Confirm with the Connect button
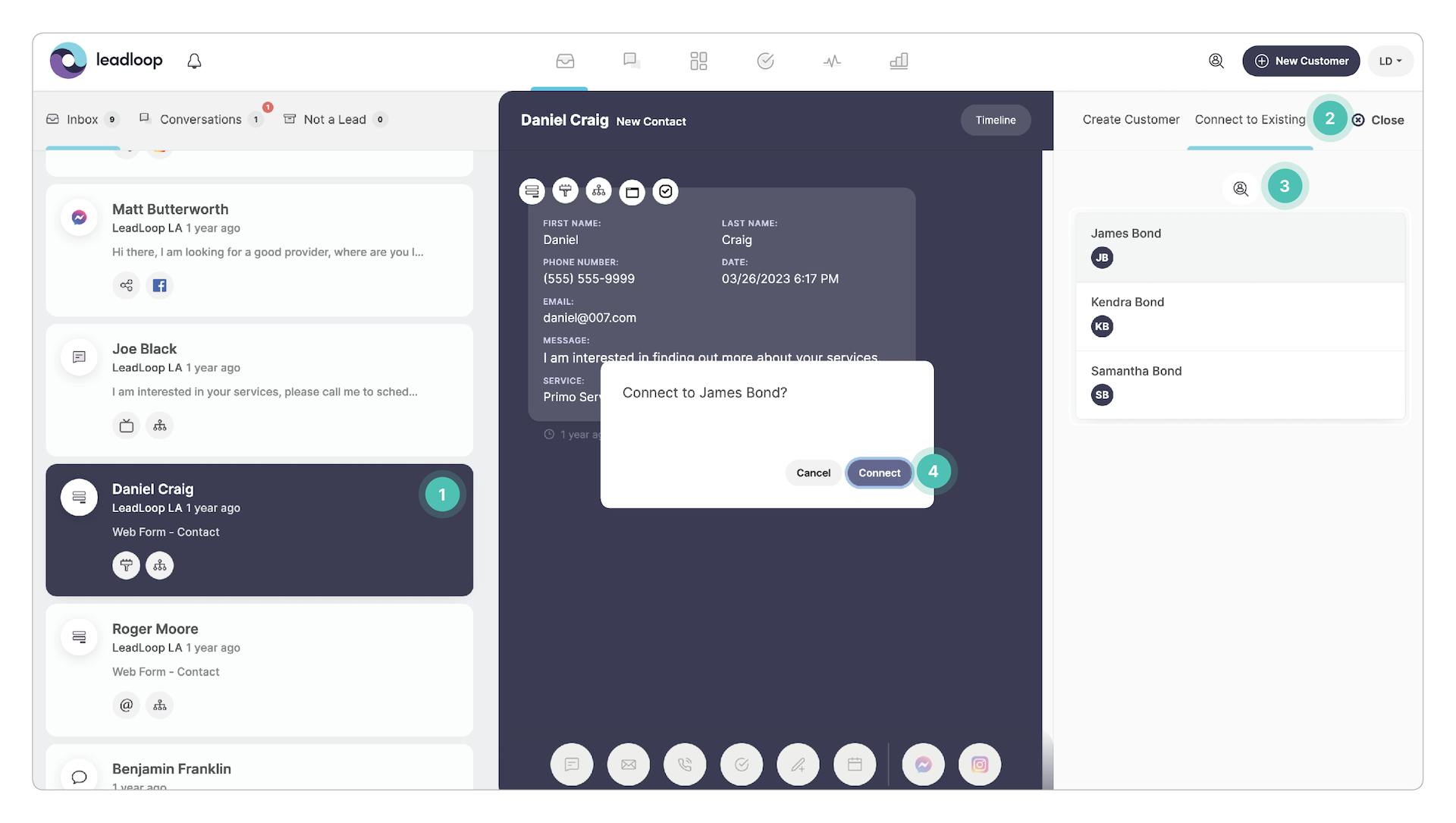Viewport: 1456px width, 823px height. pos(879,473)
